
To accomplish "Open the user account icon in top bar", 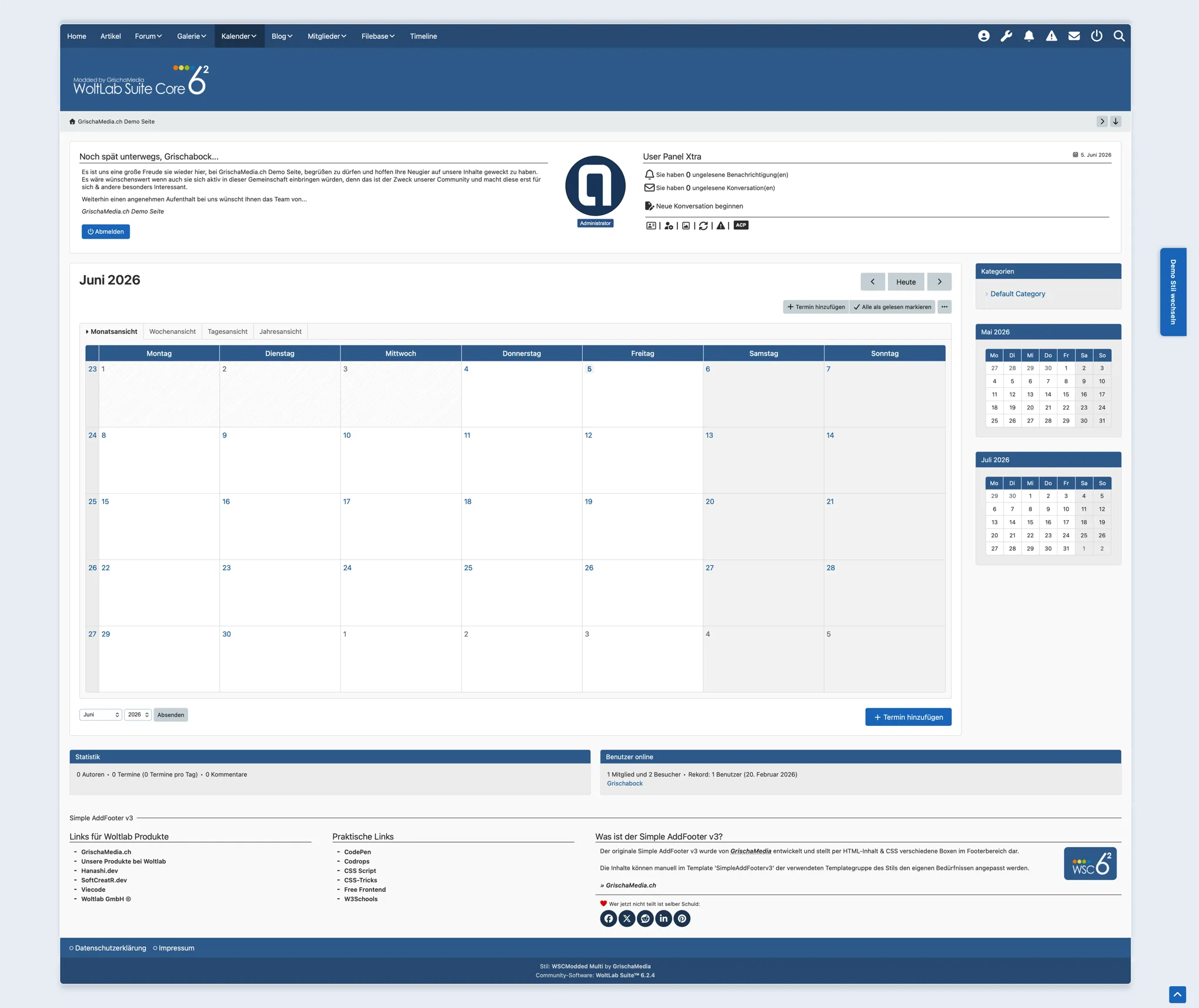I will point(983,36).
